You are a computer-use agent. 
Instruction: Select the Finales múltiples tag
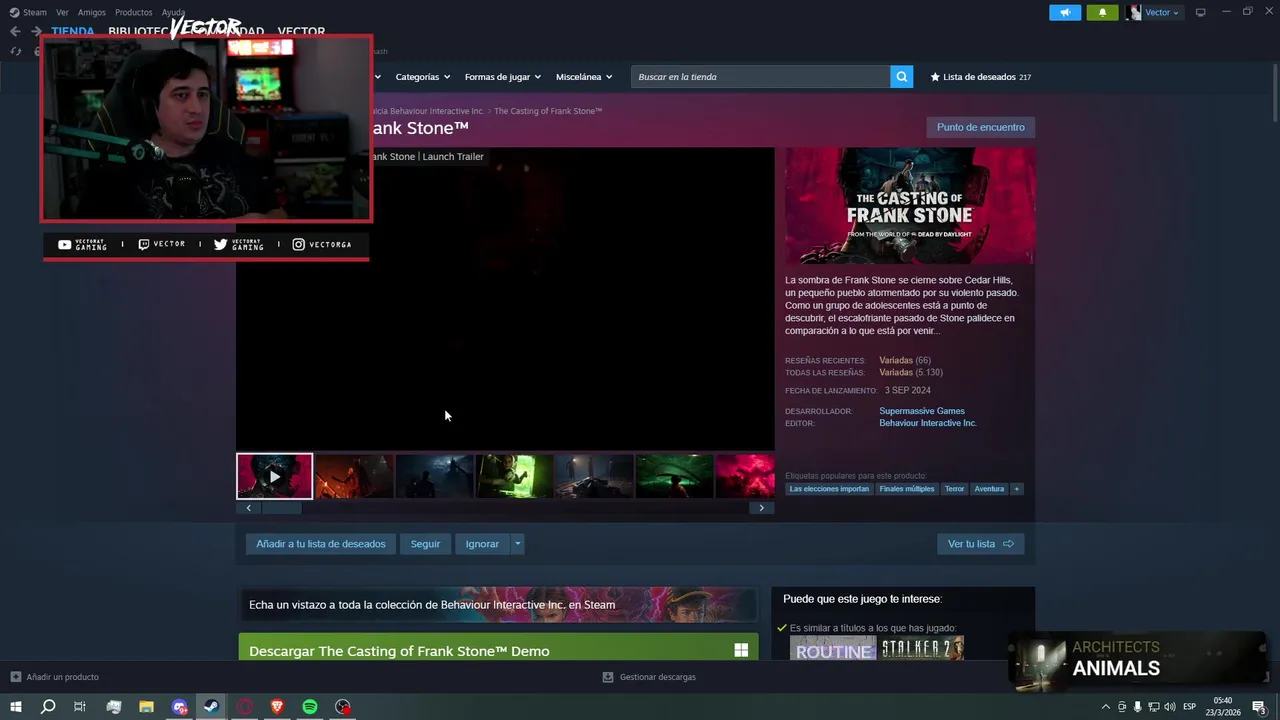(907, 489)
